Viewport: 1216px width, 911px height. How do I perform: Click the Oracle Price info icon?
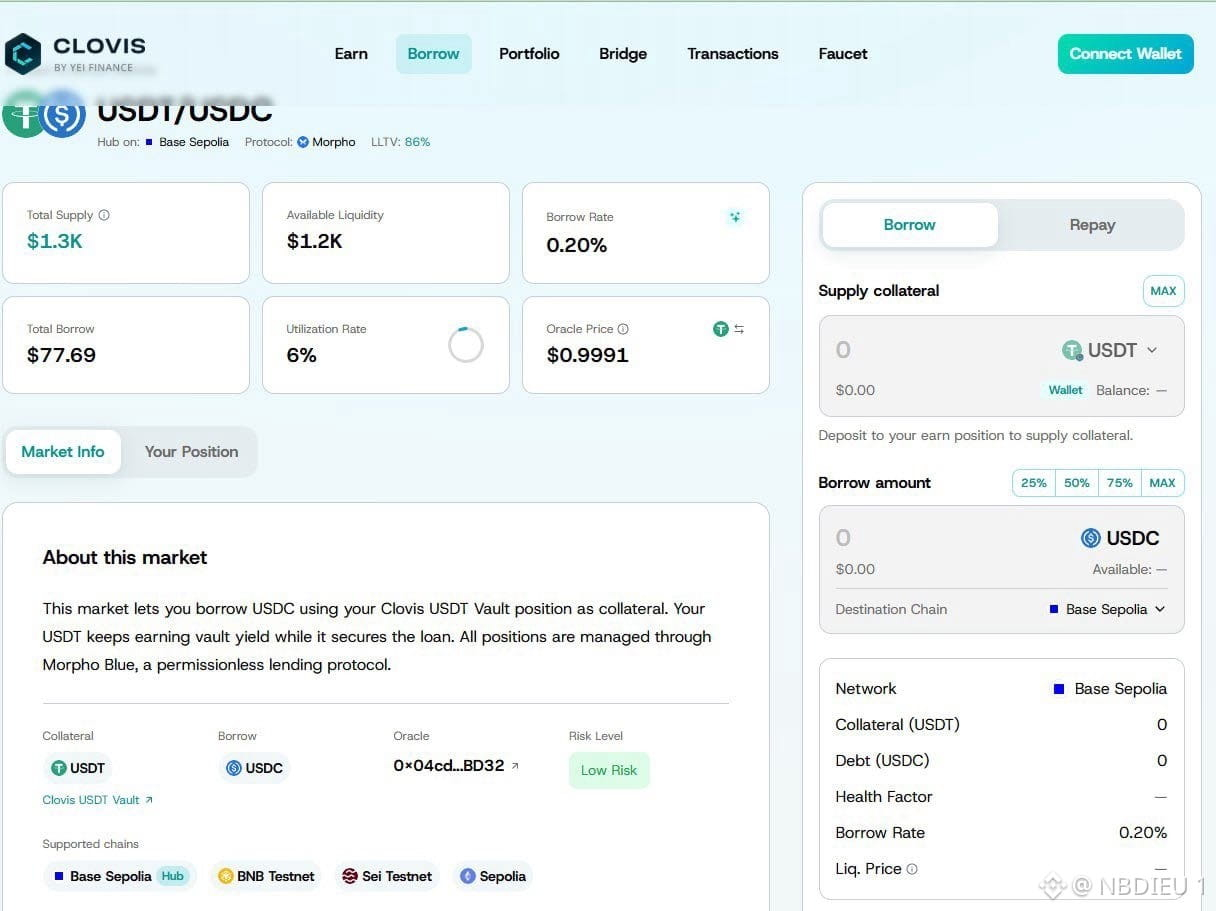pos(623,329)
